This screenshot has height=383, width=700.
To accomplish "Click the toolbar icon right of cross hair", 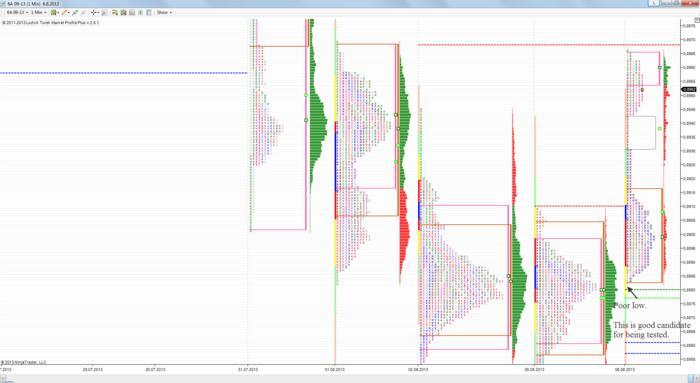I will pos(104,12).
